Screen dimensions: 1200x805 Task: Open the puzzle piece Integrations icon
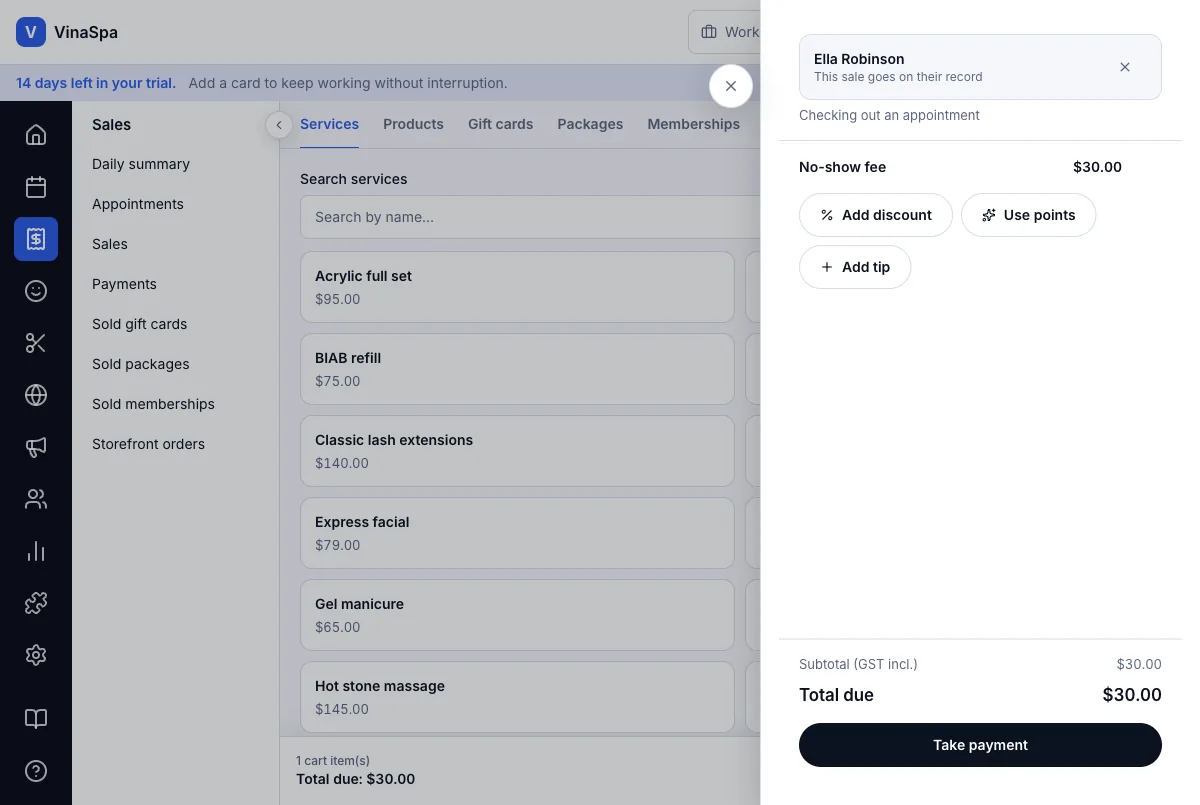point(36,603)
